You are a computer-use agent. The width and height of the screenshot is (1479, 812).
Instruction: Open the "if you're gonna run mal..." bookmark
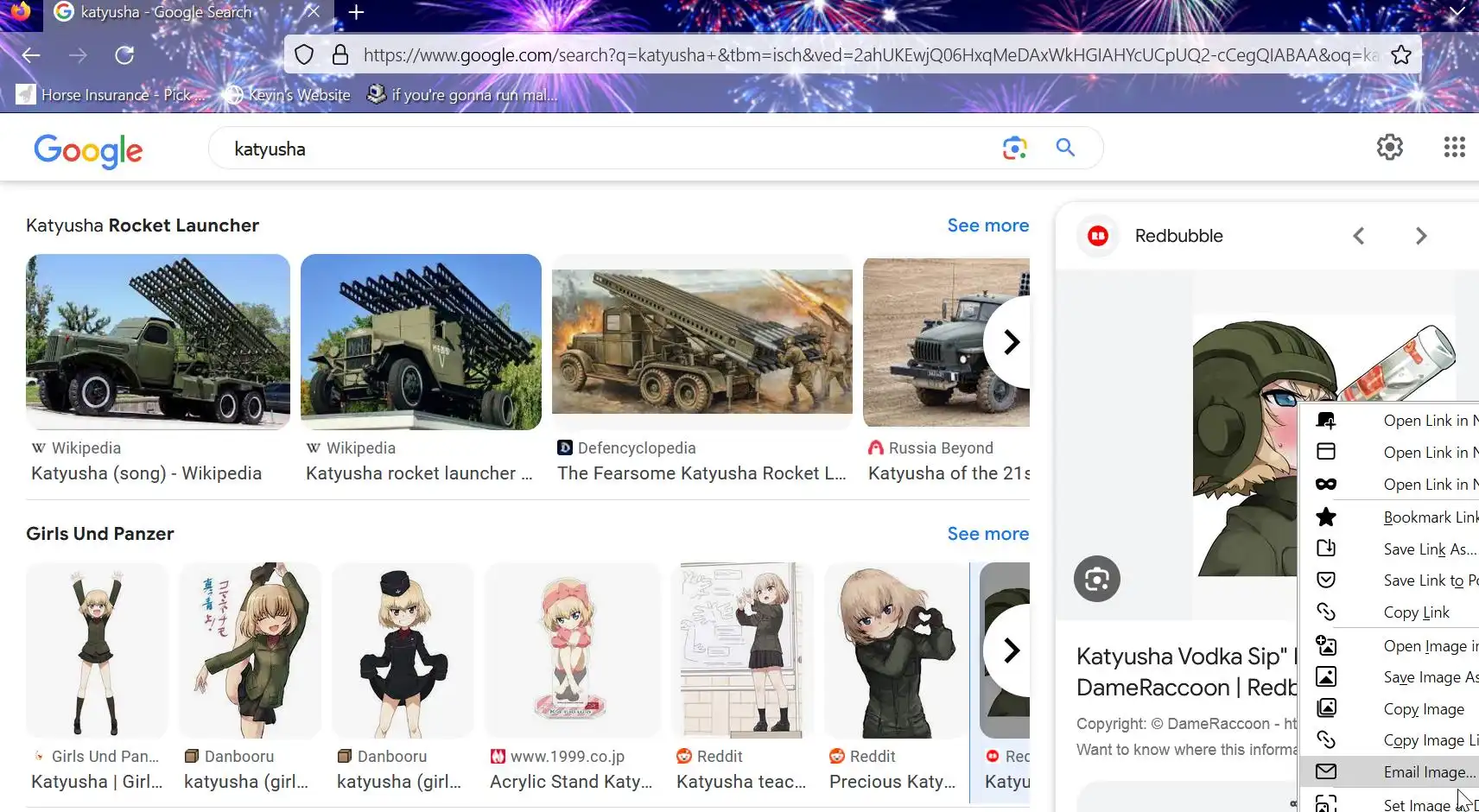pos(462,95)
